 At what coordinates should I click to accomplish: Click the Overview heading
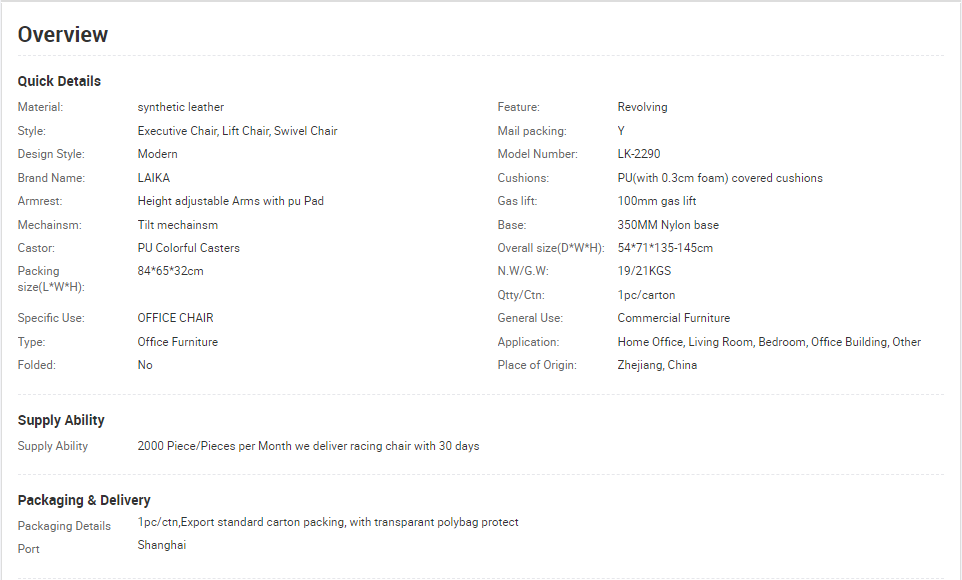tap(63, 34)
